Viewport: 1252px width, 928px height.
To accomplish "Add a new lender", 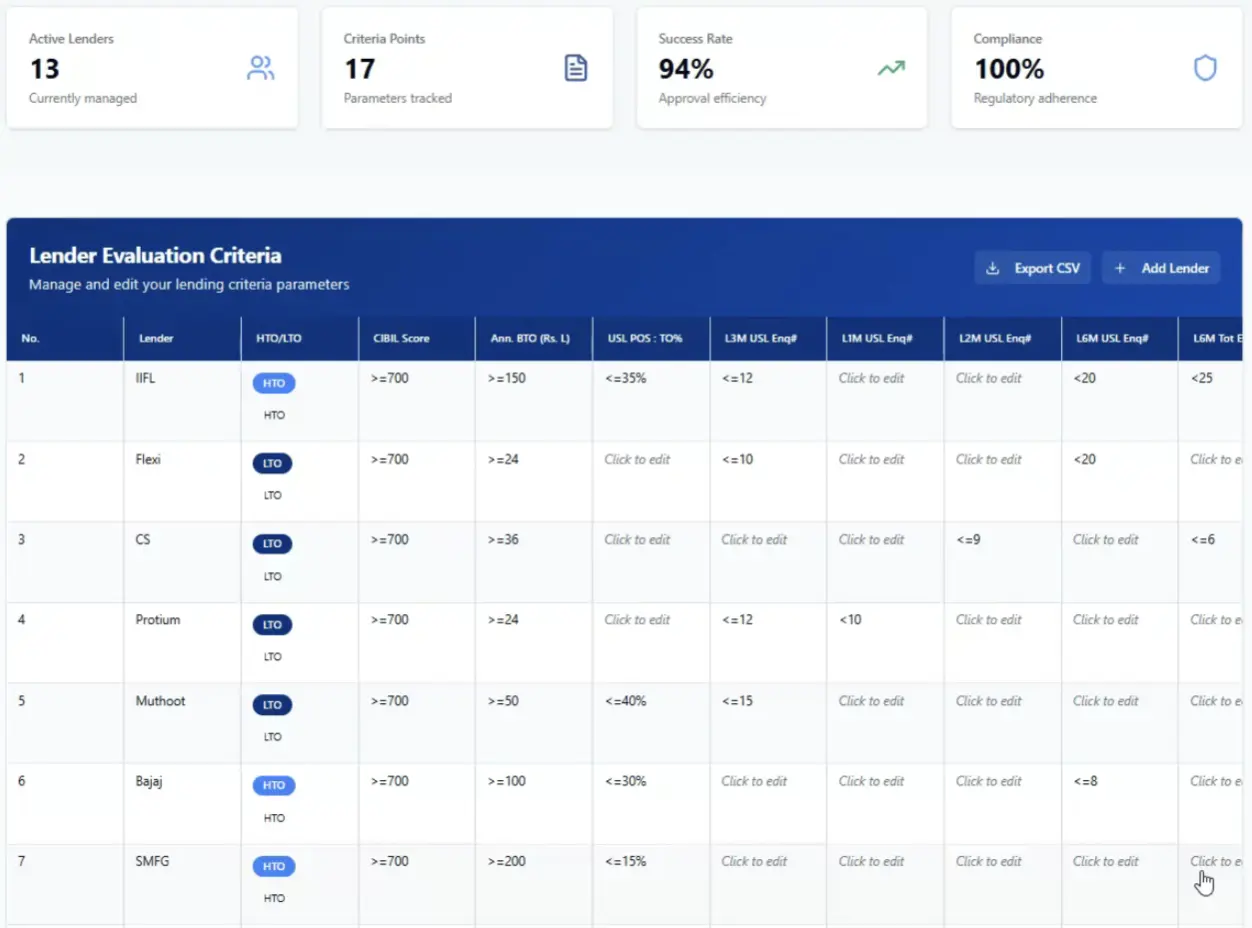I will tap(1161, 268).
